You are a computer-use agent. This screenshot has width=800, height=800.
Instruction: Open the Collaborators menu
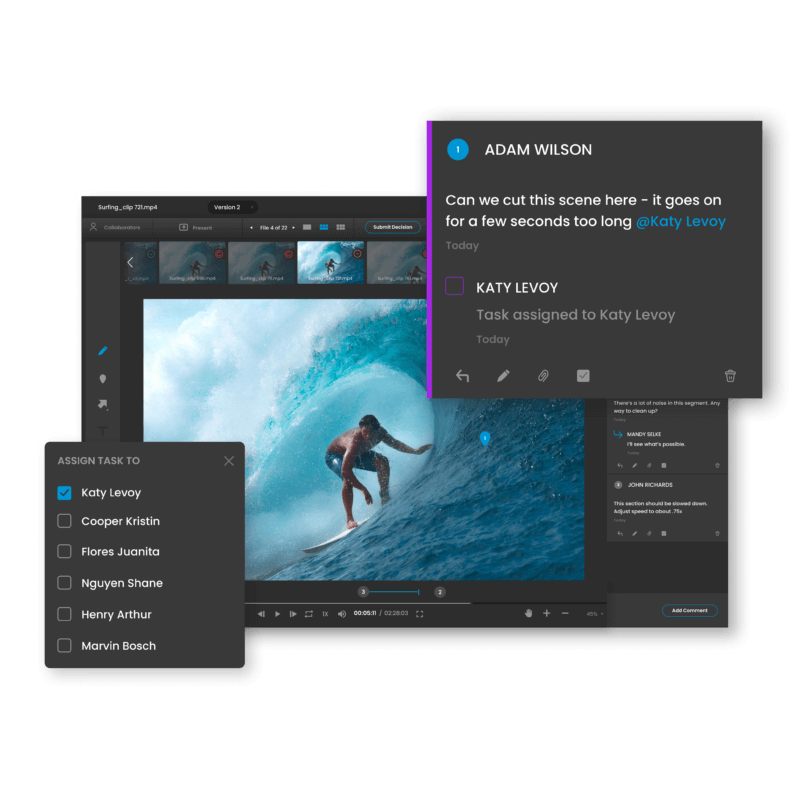[115, 228]
